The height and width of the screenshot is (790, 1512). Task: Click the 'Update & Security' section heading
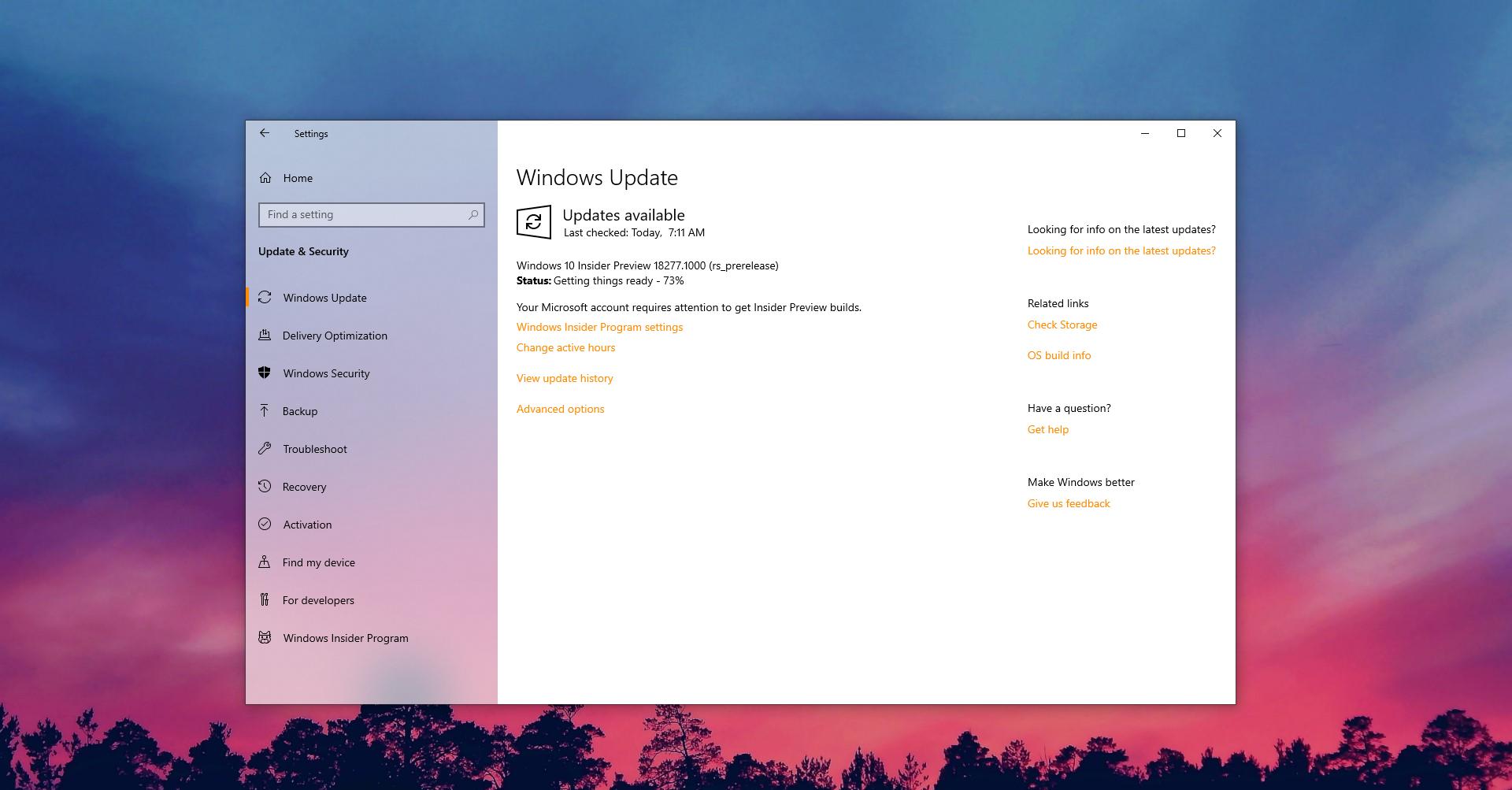click(303, 251)
